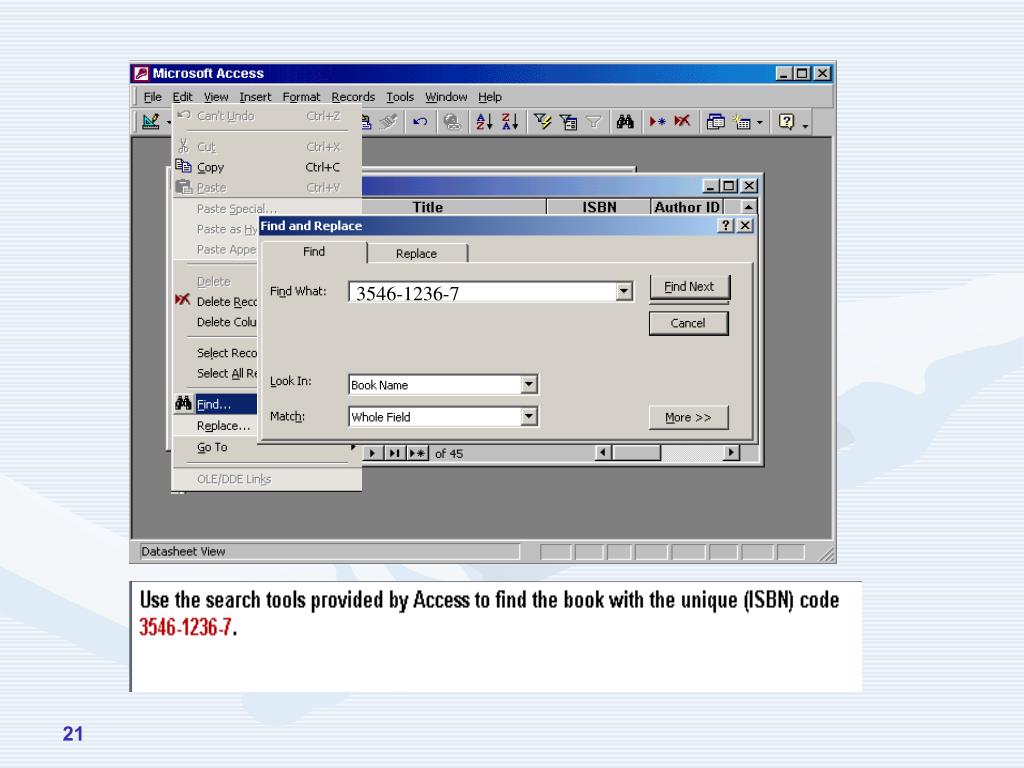This screenshot has height=768, width=1024.
Task: Click the dialog help question mark button
Action: (726, 225)
